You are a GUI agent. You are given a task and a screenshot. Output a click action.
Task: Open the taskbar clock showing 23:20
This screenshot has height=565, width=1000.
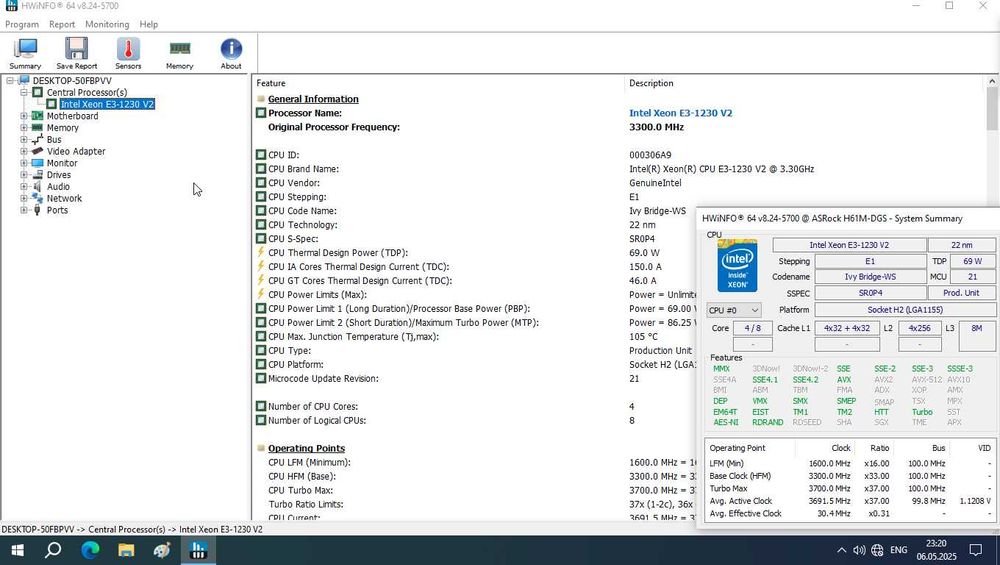click(936, 550)
